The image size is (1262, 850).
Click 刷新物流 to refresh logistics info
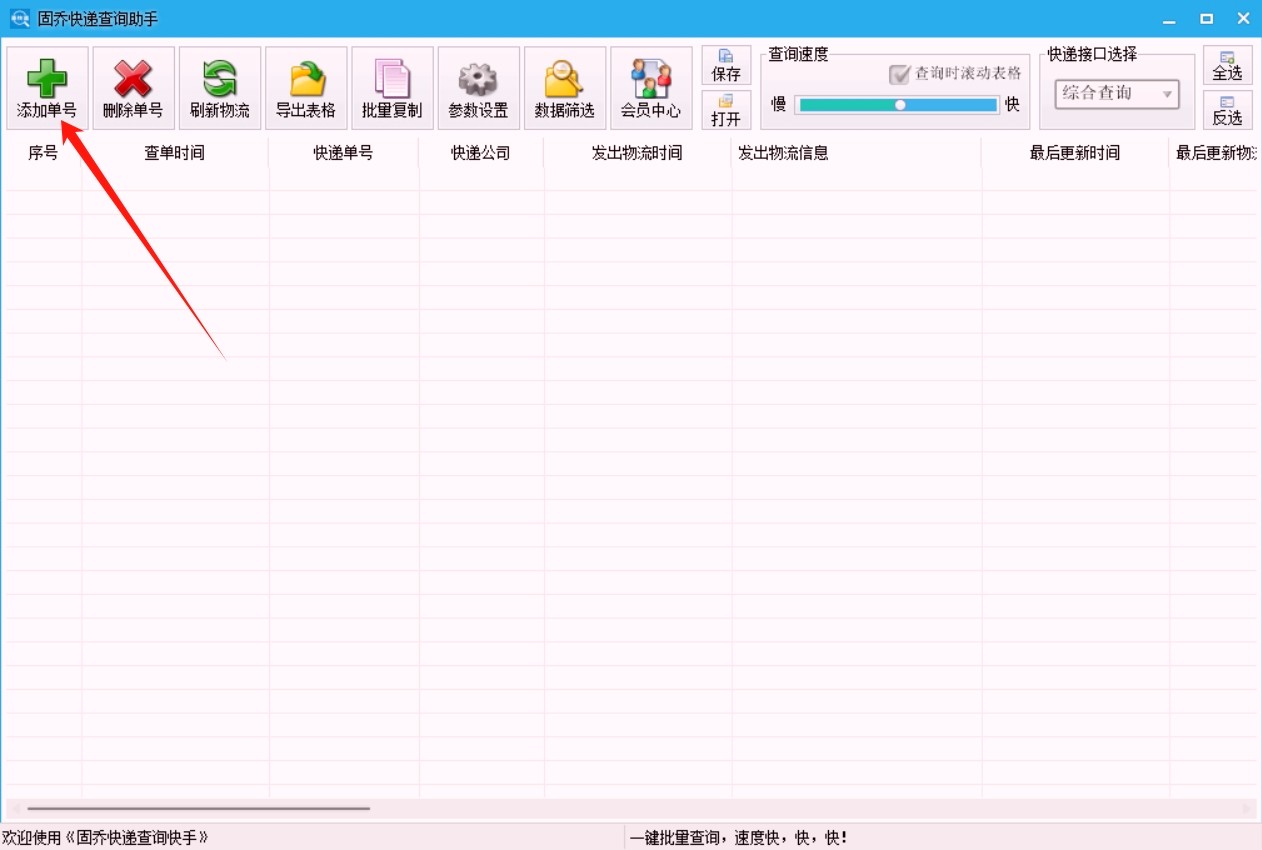pos(219,87)
